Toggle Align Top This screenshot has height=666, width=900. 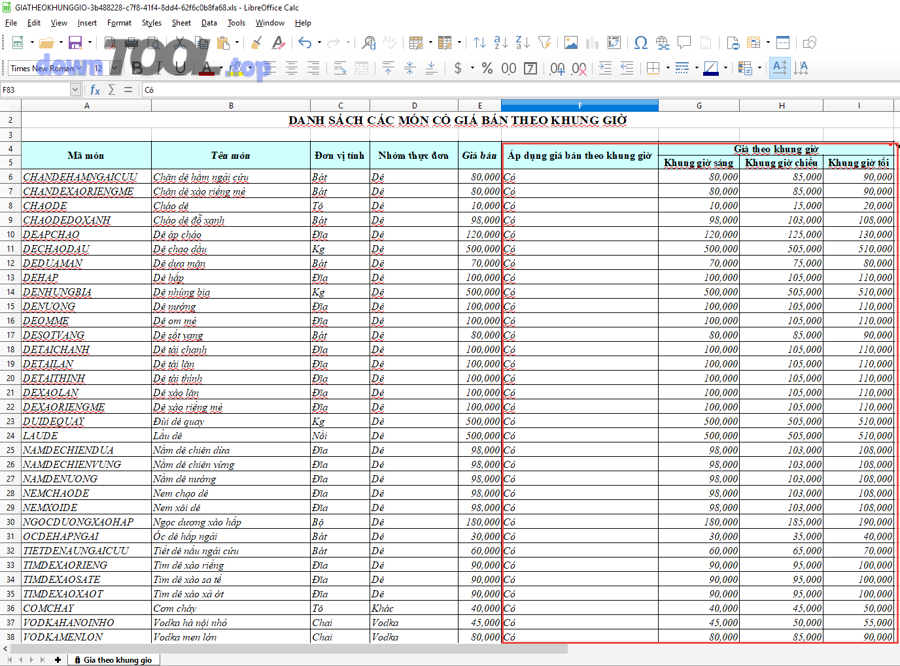point(389,68)
